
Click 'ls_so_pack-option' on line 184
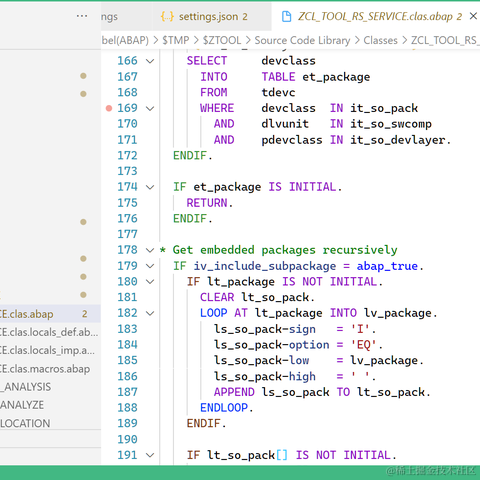272,345
